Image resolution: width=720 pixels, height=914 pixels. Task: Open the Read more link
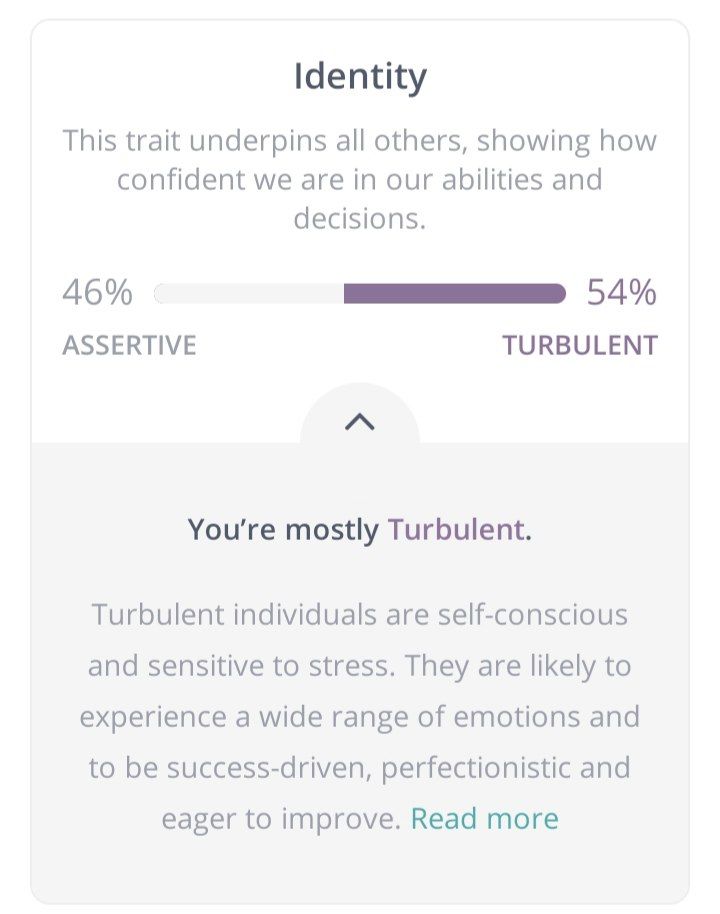point(484,818)
